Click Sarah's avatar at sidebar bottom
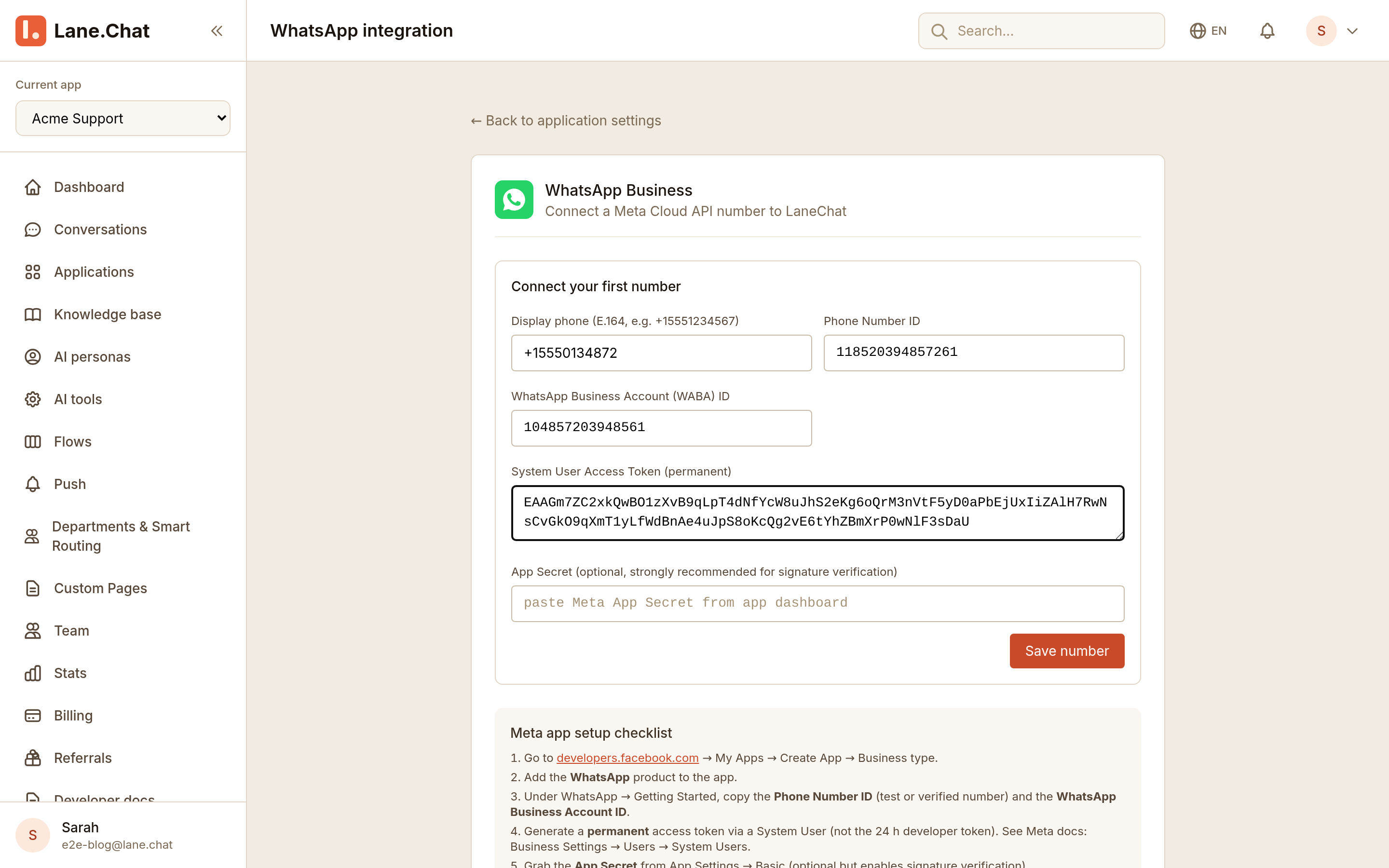This screenshot has height=868, width=1389. pos(33,835)
